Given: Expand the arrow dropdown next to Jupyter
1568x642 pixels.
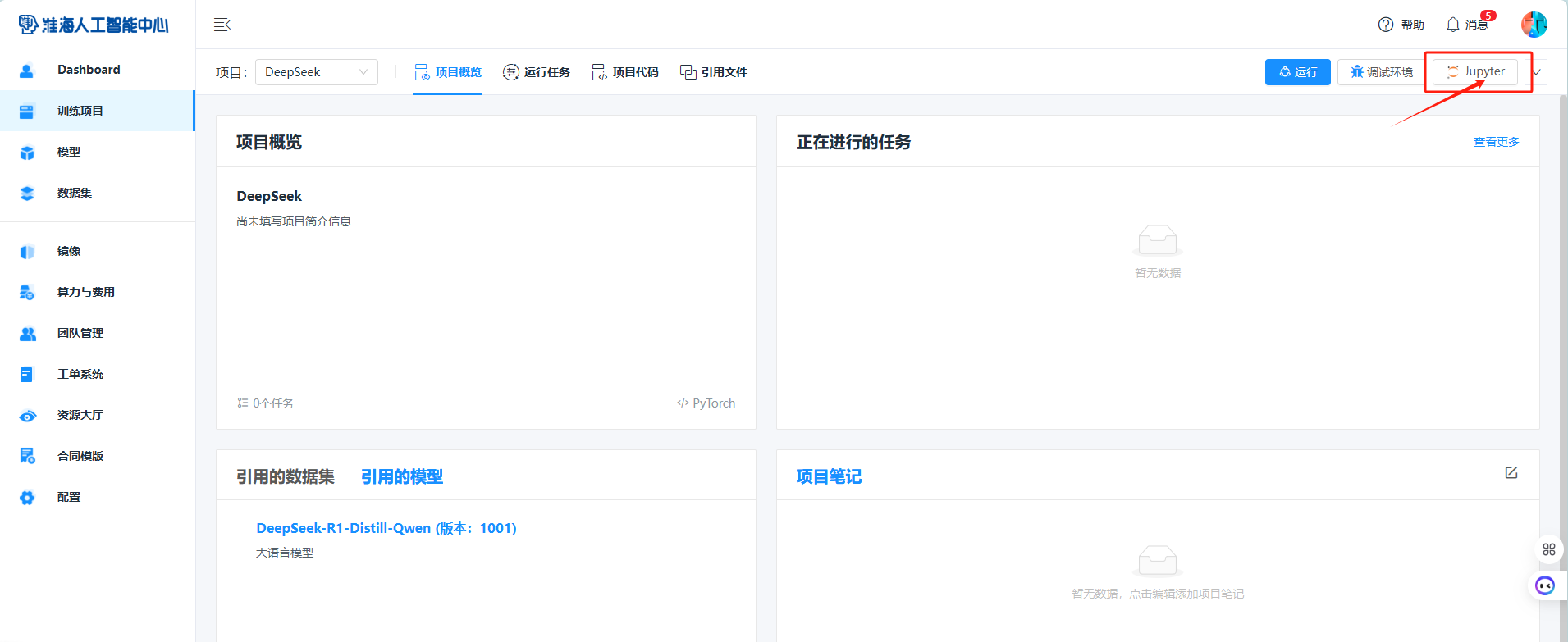Looking at the screenshot, I should coord(1537,72).
